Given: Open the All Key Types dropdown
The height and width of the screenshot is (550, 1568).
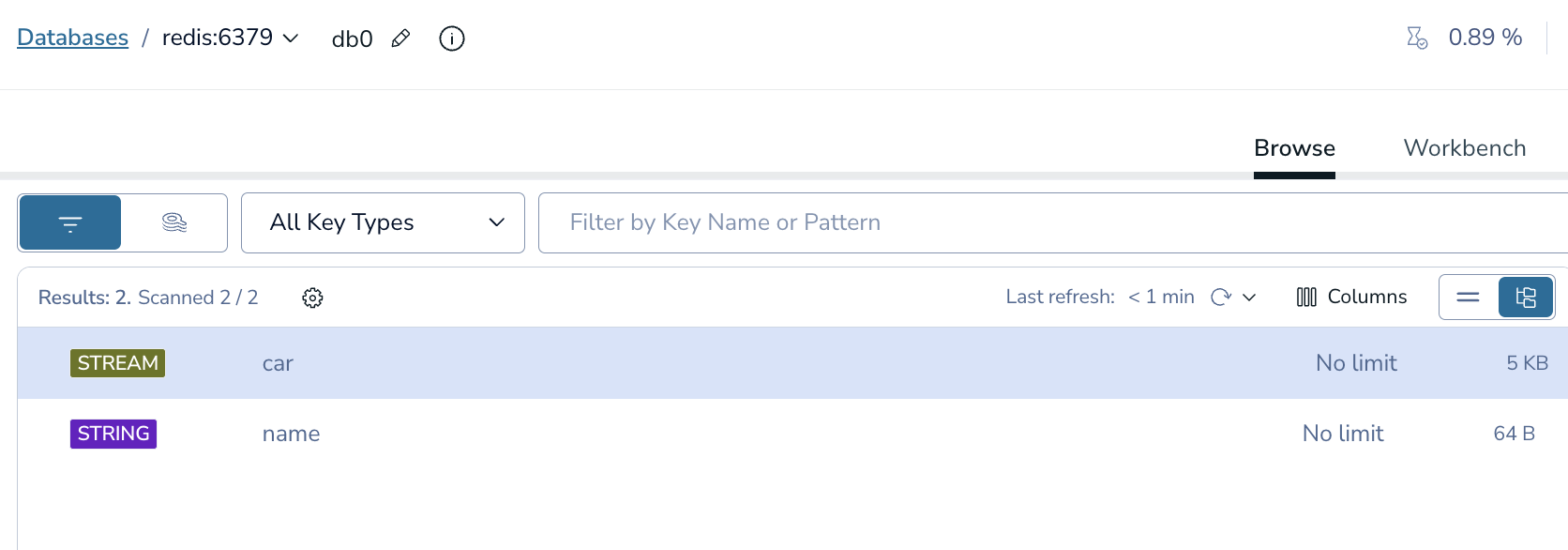Looking at the screenshot, I should tap(383, 223).
